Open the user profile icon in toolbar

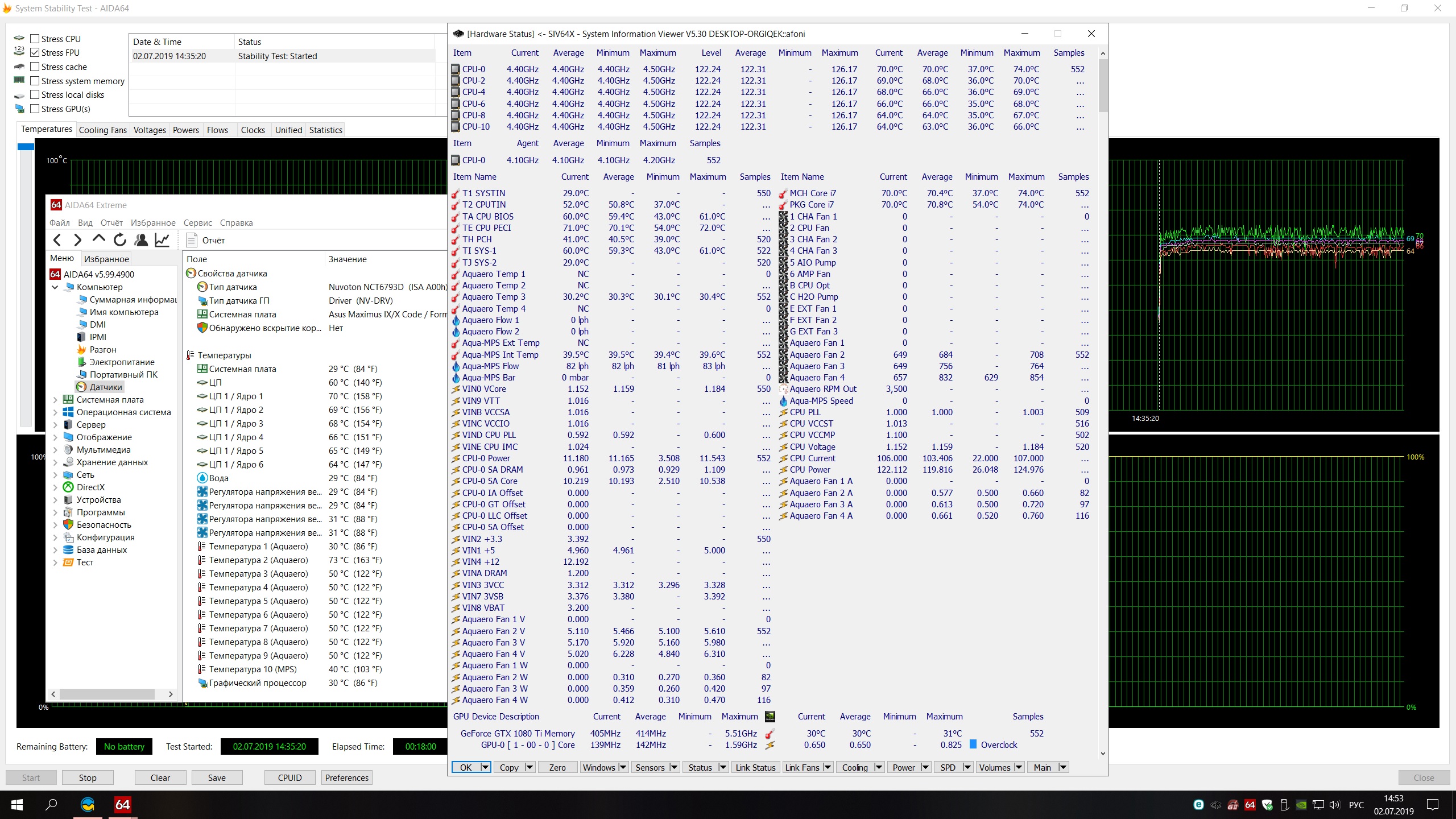[x=141, y=240]
